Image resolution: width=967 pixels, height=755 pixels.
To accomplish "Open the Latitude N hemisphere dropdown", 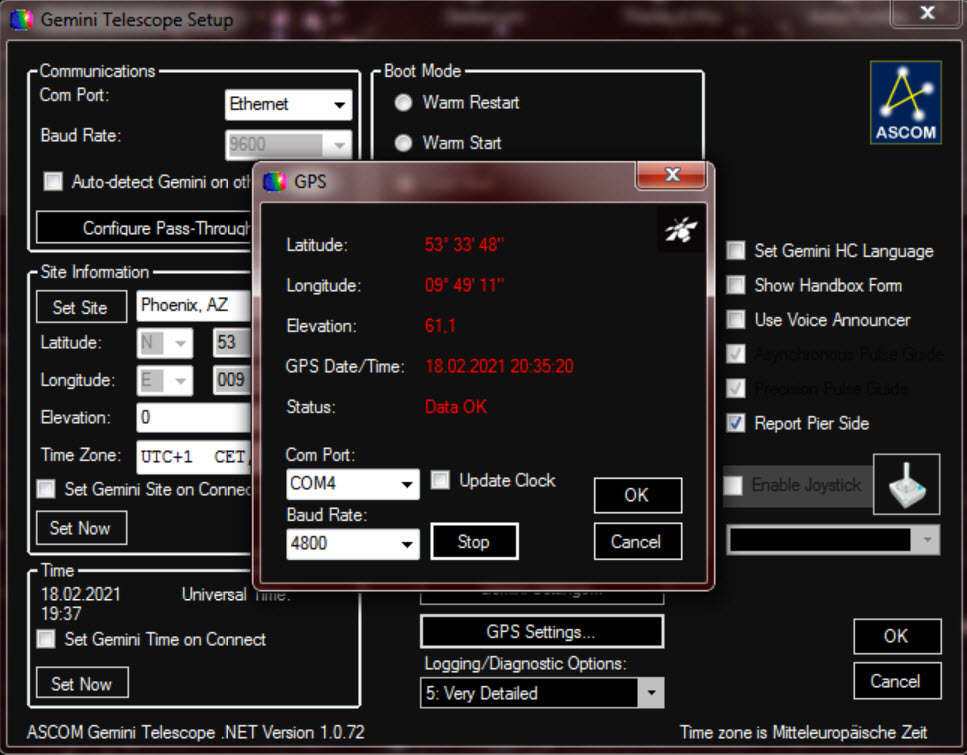I will point(180,343).
